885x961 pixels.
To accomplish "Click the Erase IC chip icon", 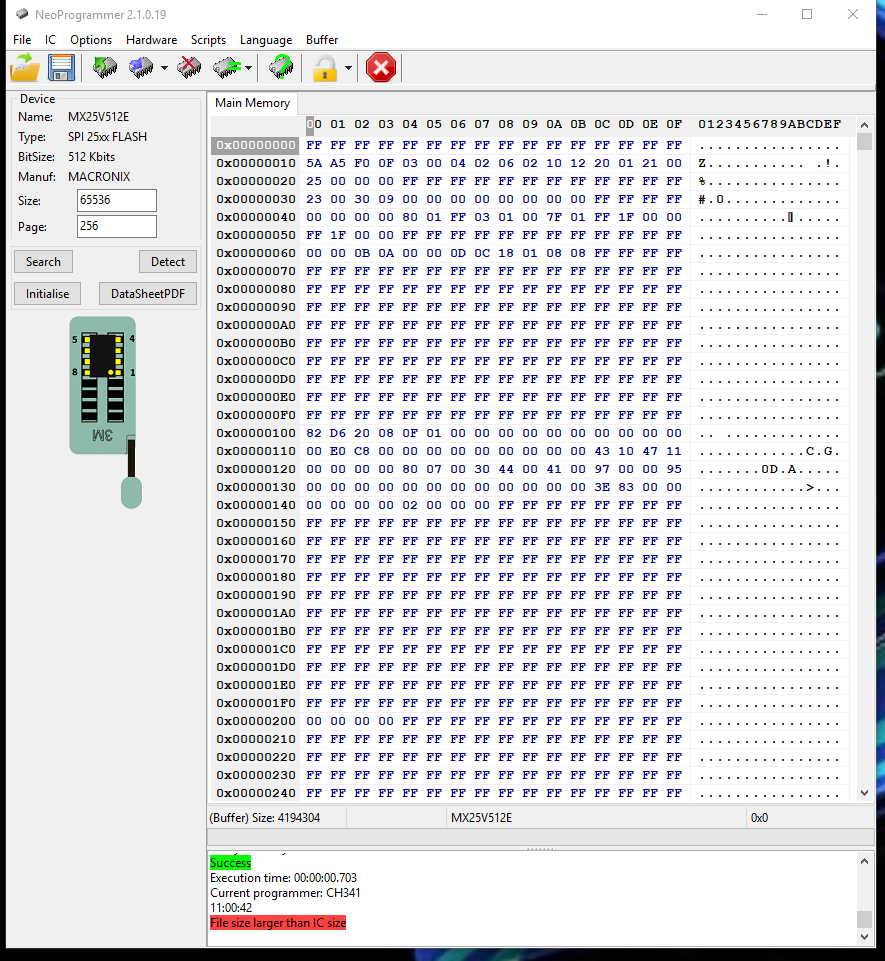I will point(189,67).
